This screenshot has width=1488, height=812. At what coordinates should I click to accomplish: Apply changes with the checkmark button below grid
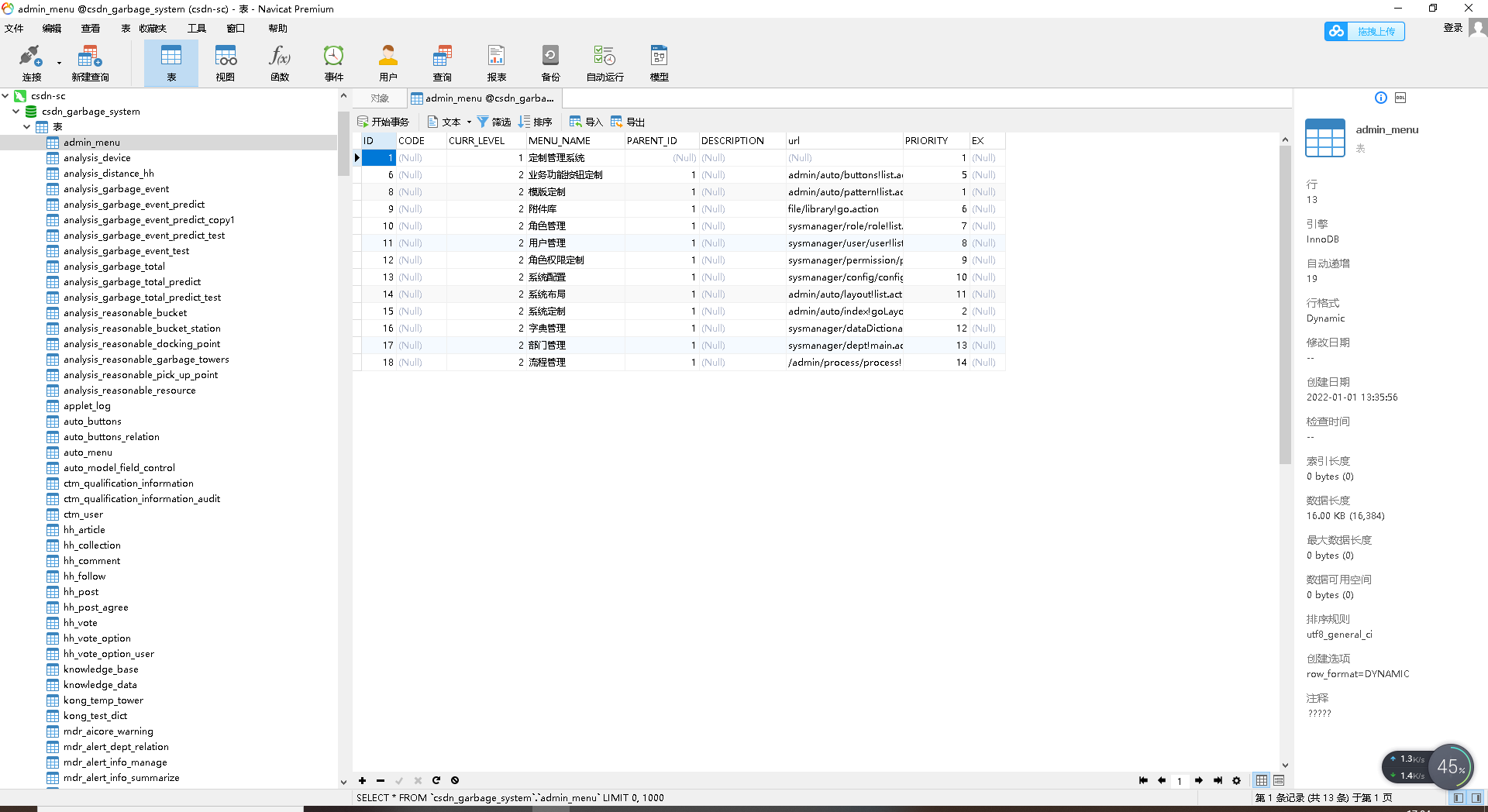pos(399,781)
